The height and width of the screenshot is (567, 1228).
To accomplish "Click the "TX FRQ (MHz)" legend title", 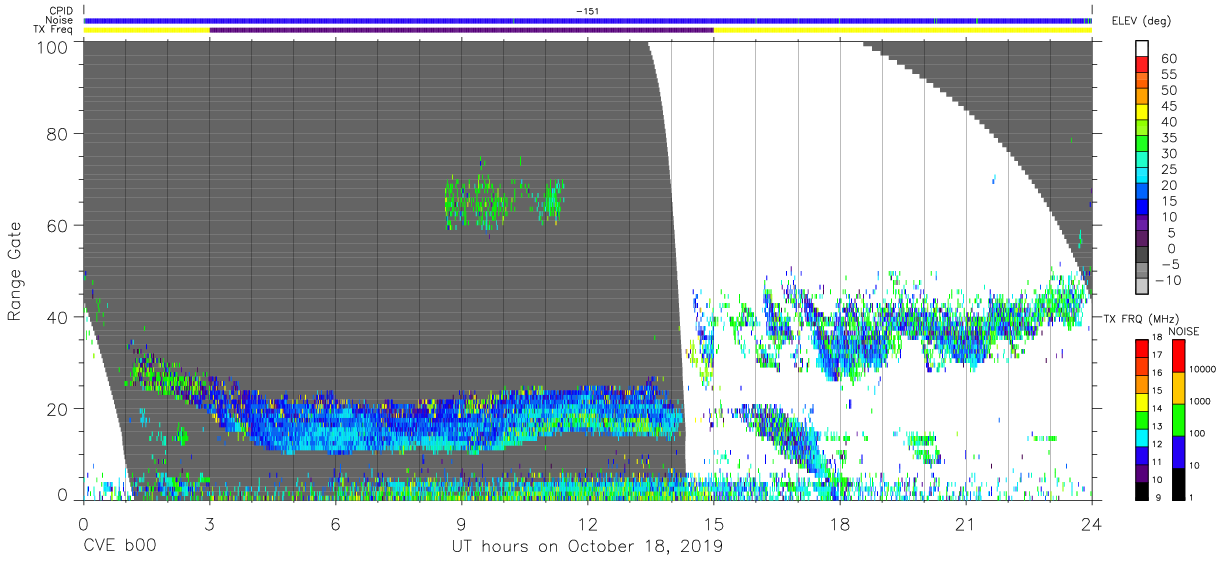I will pyautogui.click(x=1141, y=318).
